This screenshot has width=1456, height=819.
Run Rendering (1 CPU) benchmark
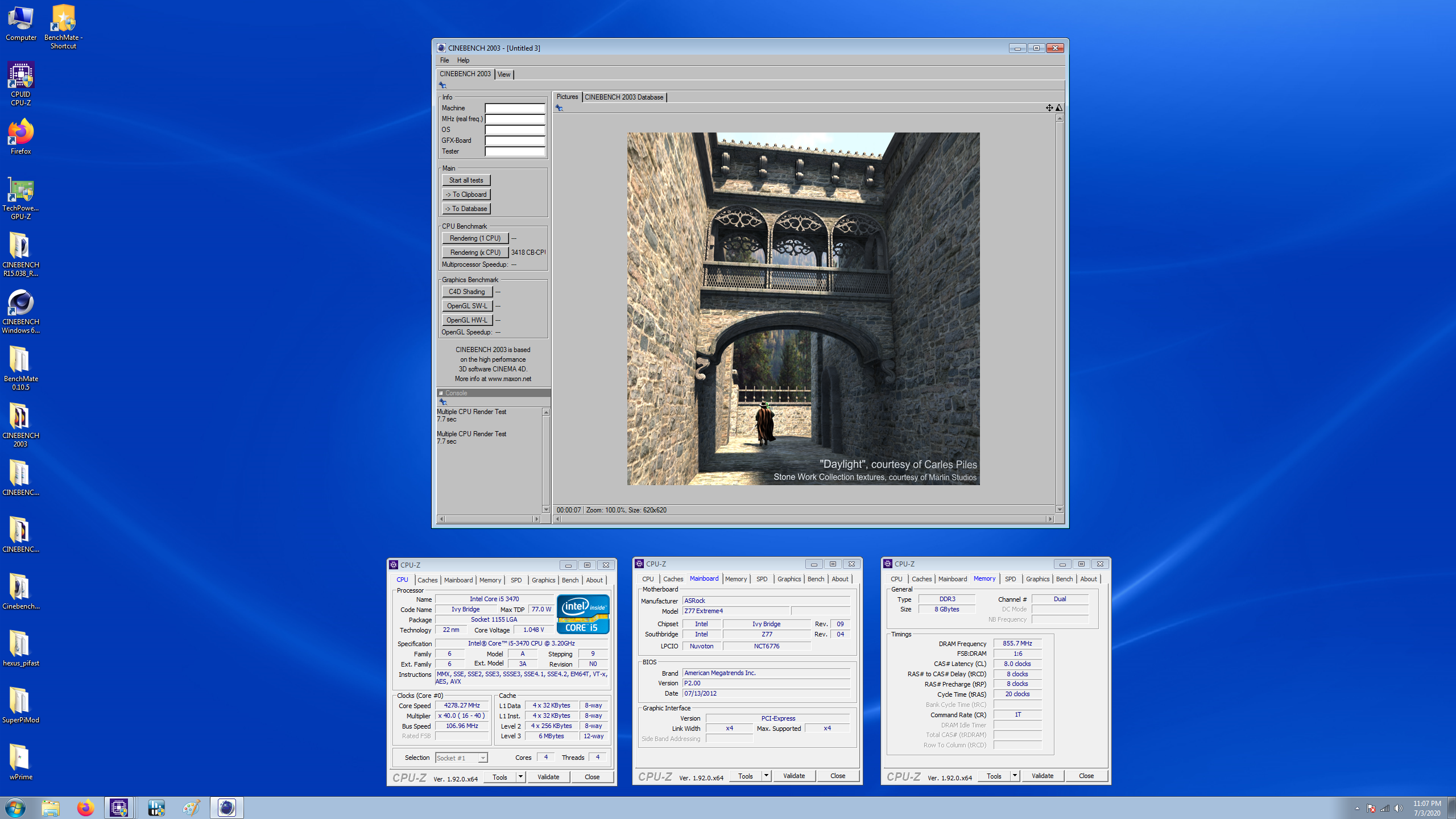[x=475, y=238]
